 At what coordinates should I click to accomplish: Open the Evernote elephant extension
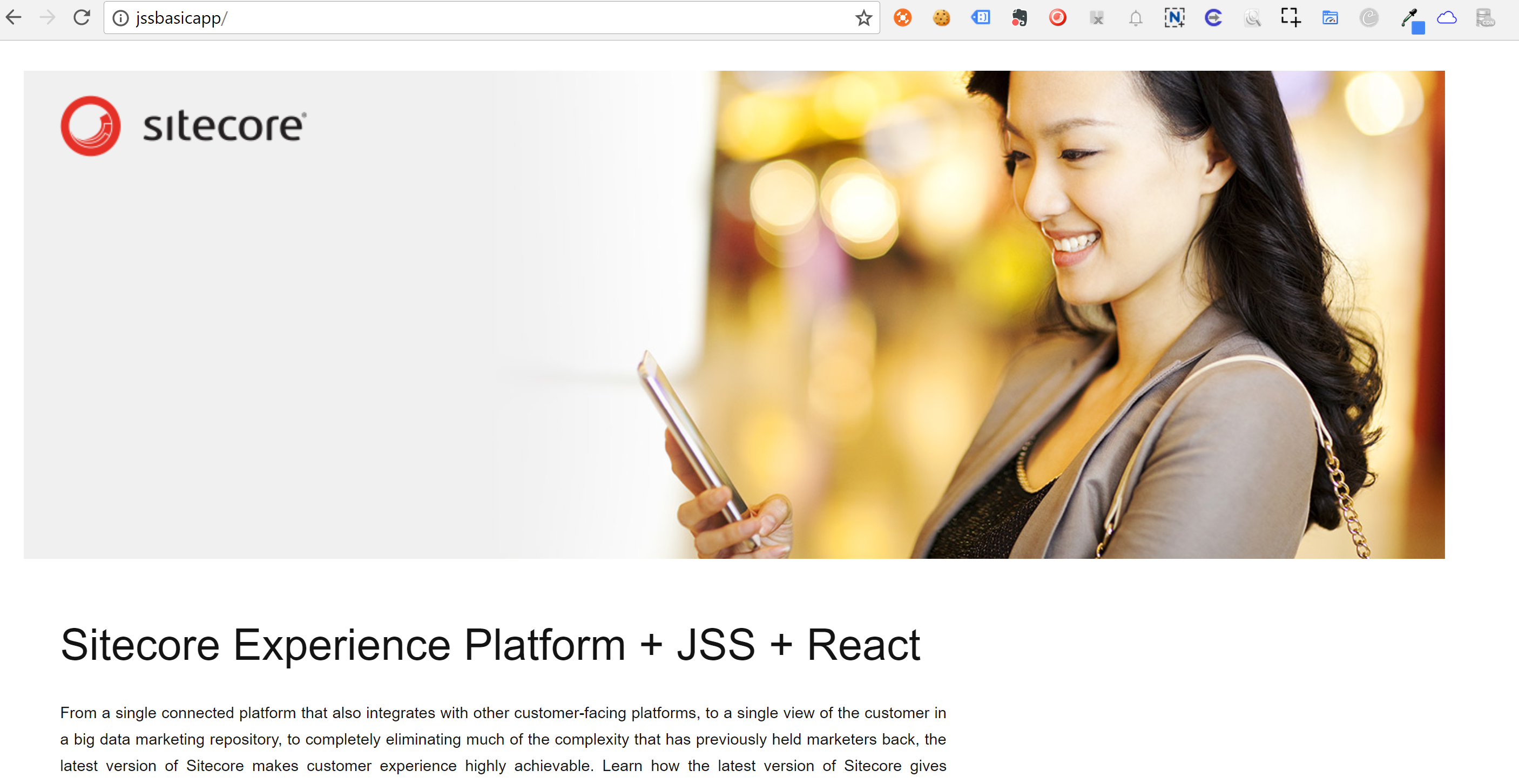pos(1019,18)
